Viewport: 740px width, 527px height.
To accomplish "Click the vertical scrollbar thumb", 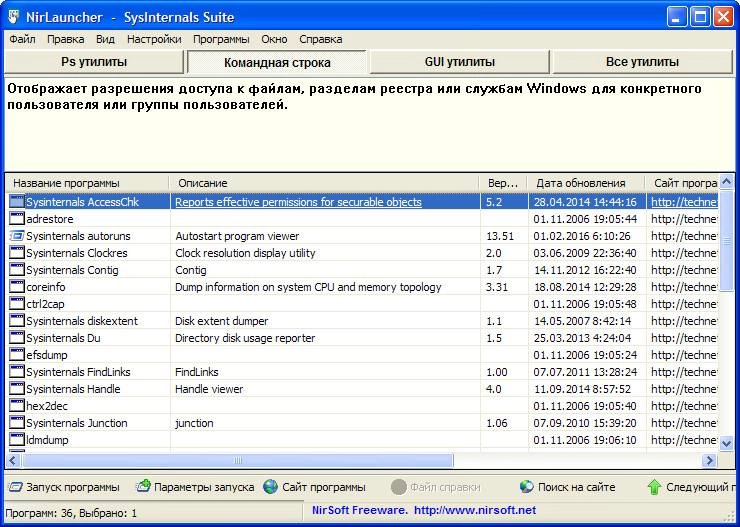I will coord(726,241).
